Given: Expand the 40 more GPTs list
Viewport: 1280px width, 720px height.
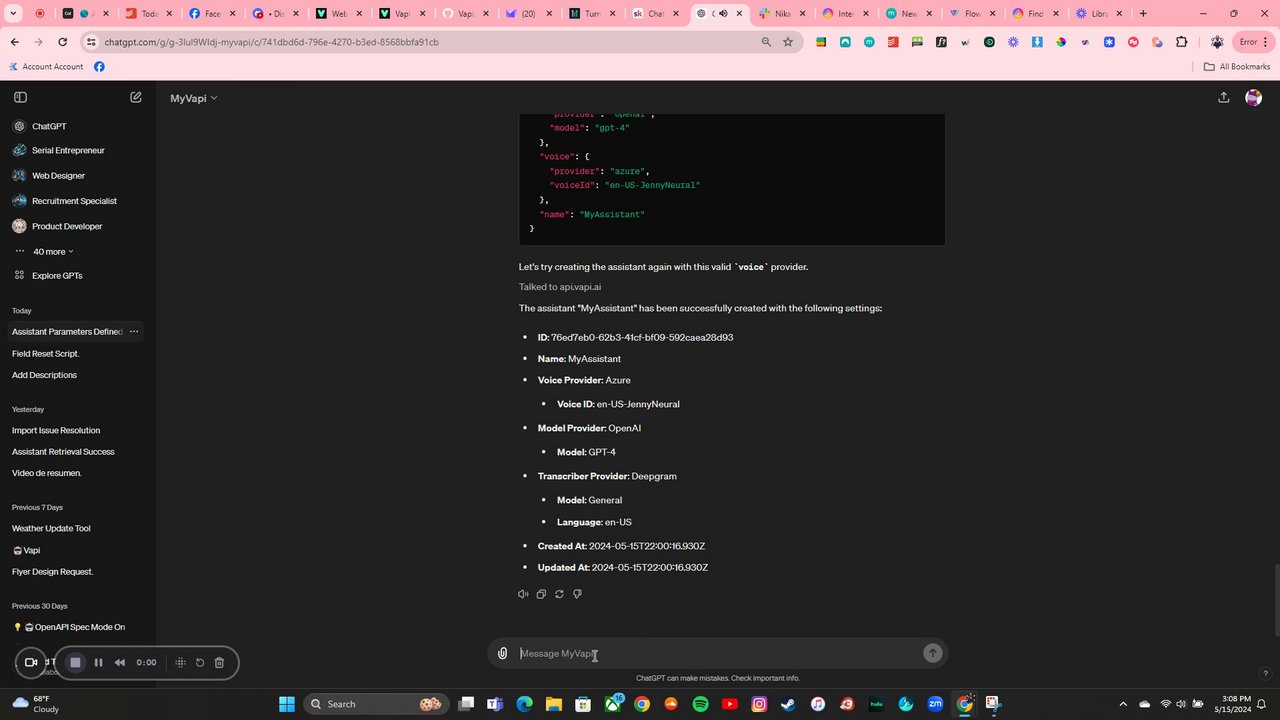Looking at the screenshot, I should tap(53, 251).
